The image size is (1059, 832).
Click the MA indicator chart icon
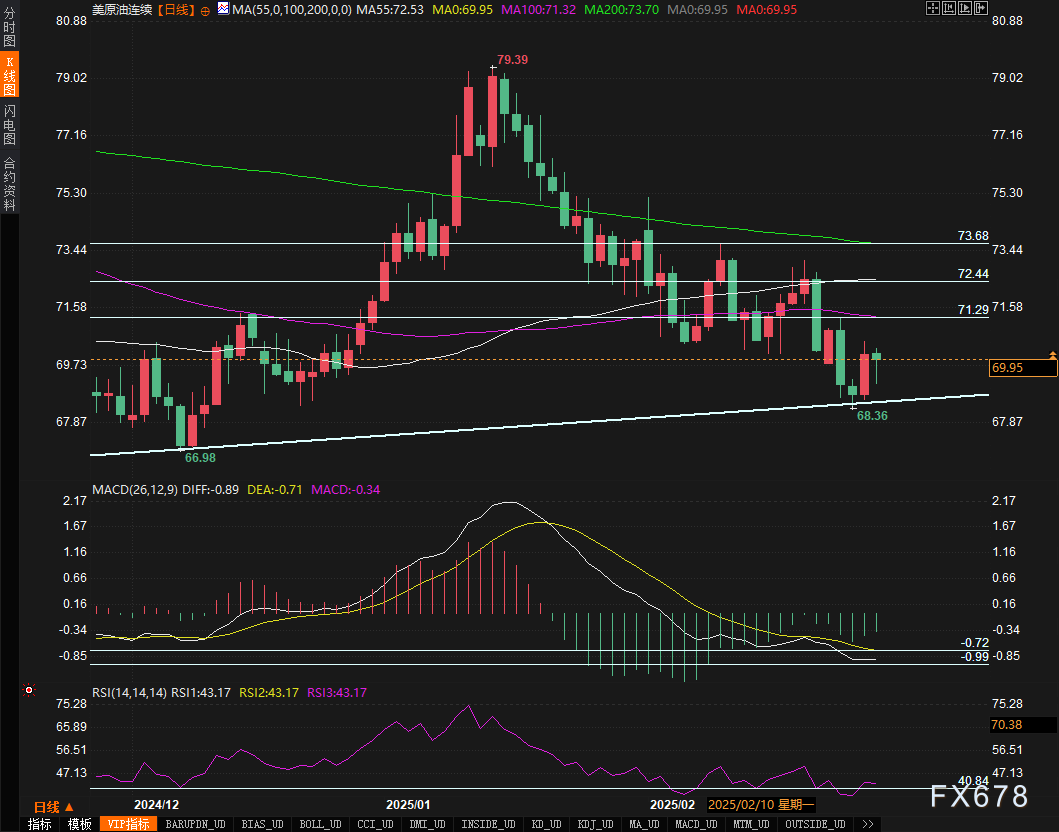[x=221, y=9]
